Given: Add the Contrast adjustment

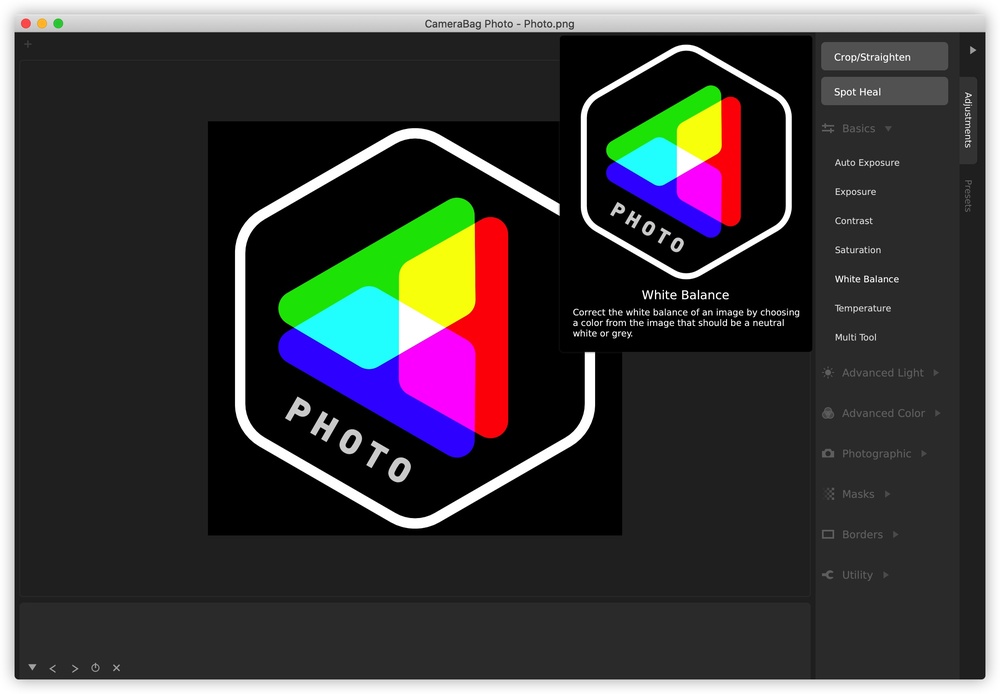Looking at the screenshot, I should pyautogui.click(x=853, y=221).
